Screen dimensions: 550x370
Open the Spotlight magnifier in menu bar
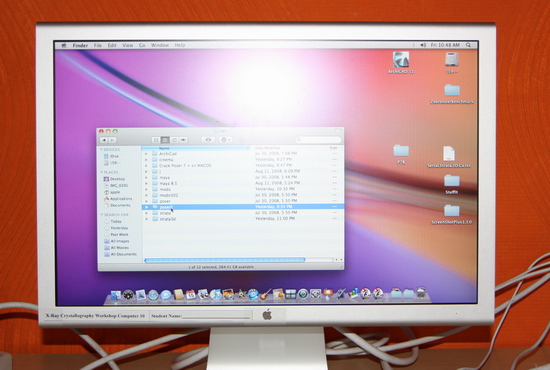468,45
